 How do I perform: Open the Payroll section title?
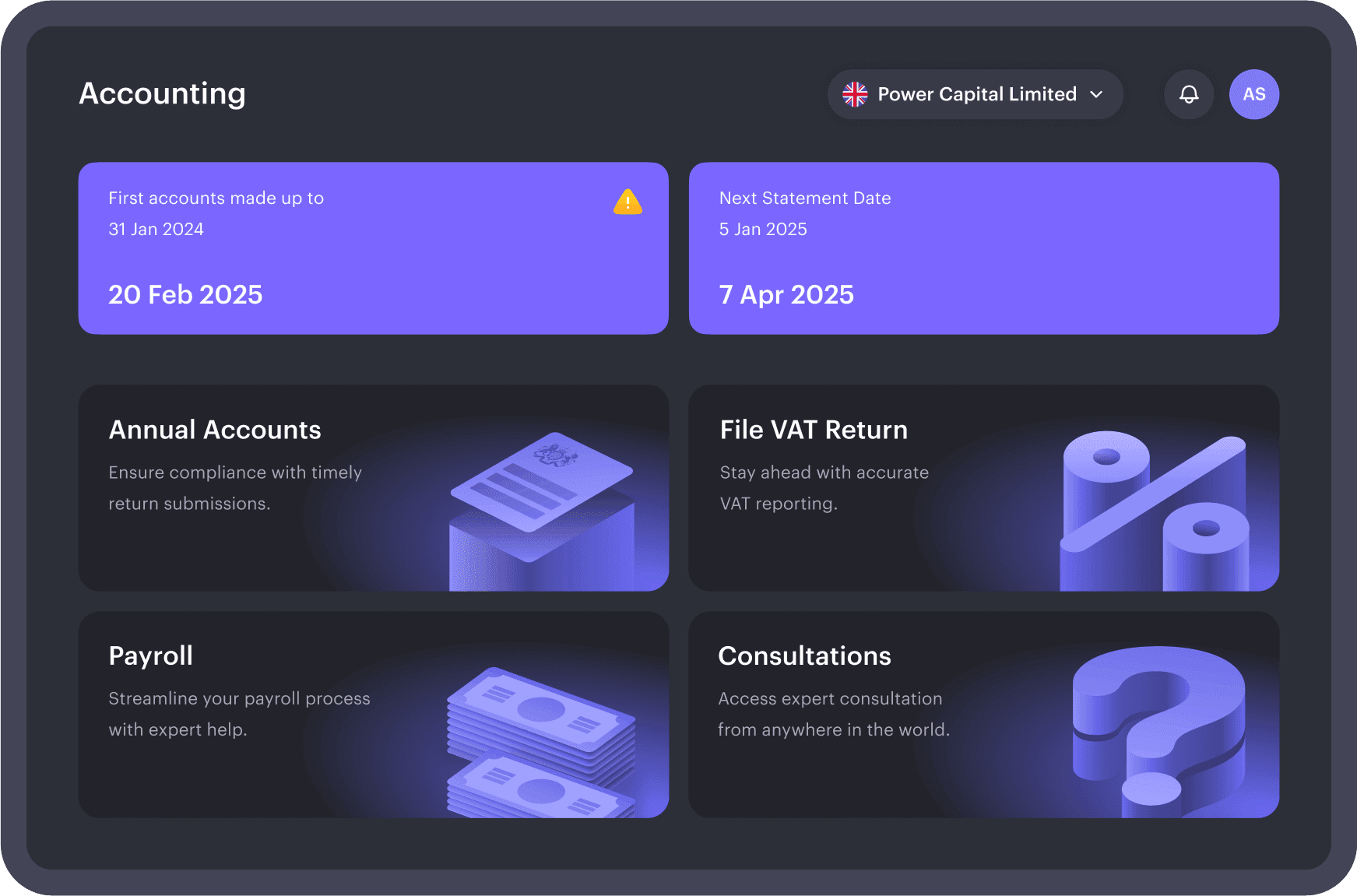tap(151, 655)
